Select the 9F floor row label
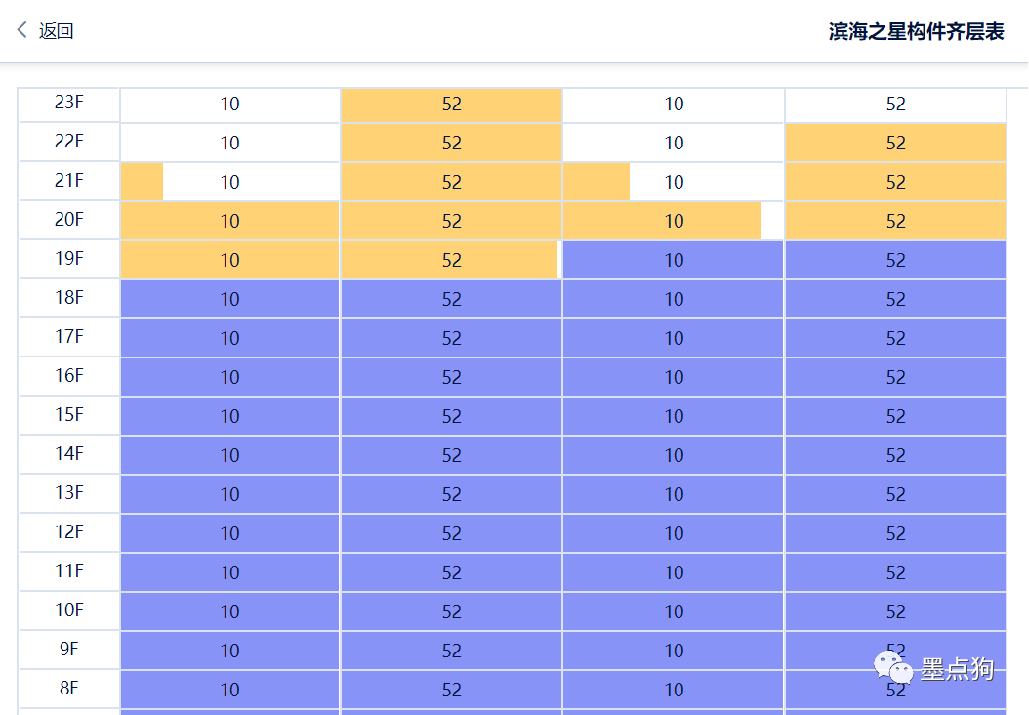1029x715 pixels. pyautogui.click(x=69, y=649)
